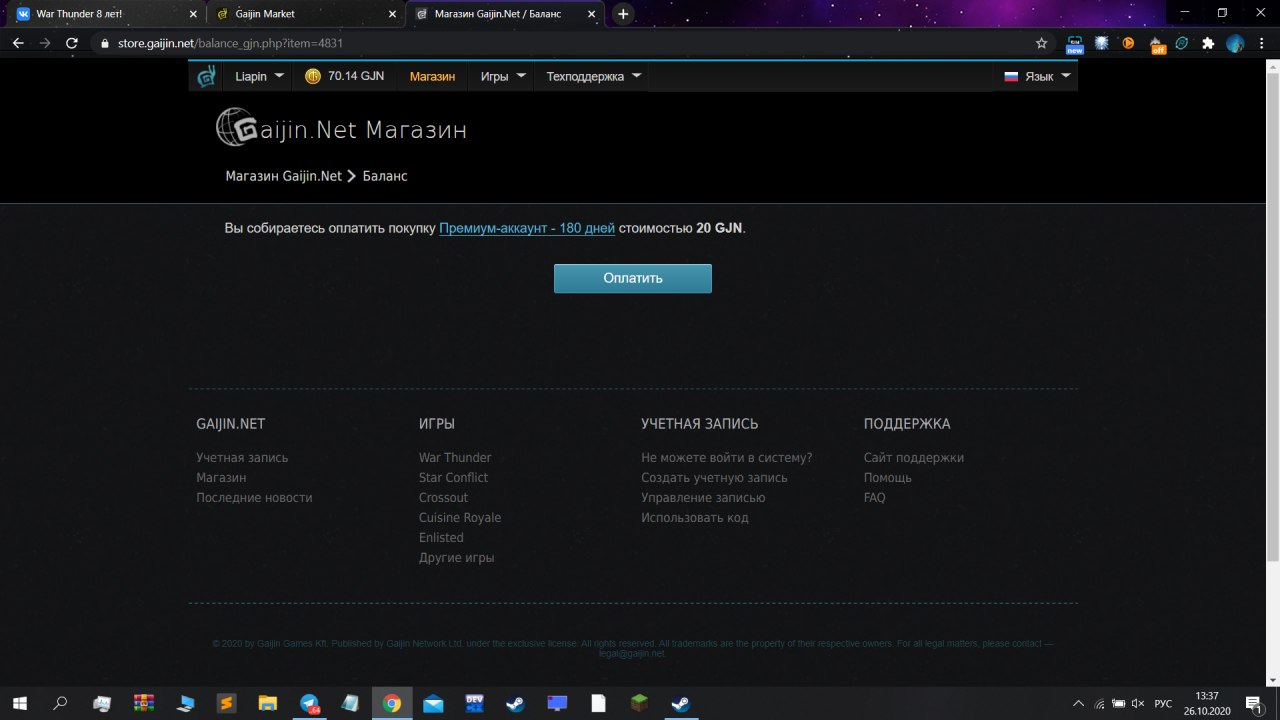Click the orange play-button extension icon
1280x720 pixels.
pyautogui.click(x=1129, y=43)
